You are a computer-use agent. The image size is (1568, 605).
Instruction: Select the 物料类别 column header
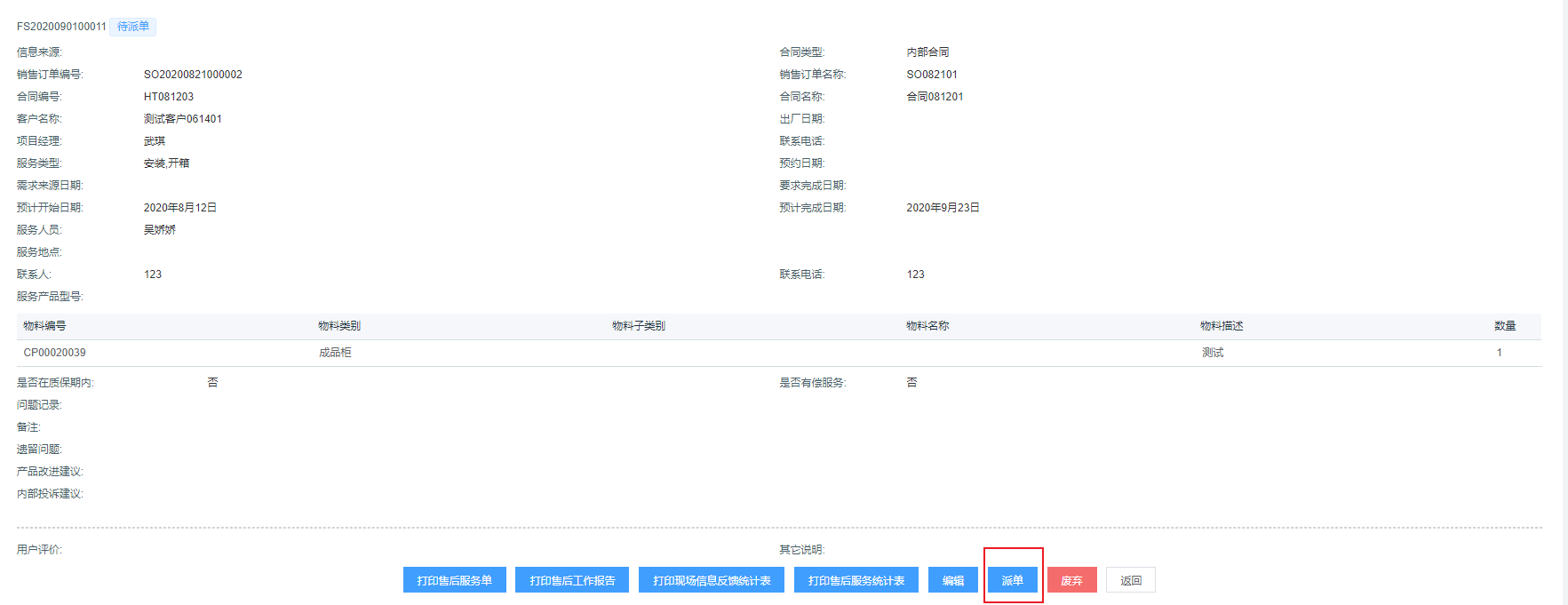(338, 326)
